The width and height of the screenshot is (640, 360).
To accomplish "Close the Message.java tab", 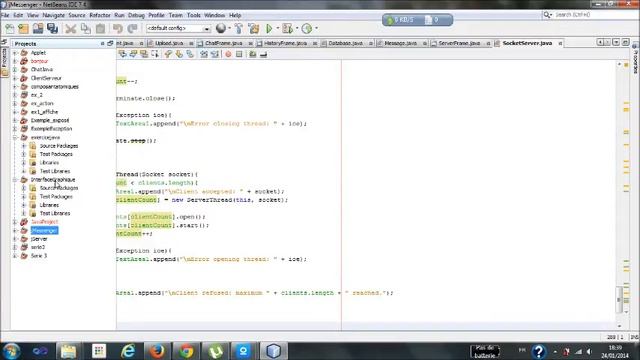I will (x=425, y=43).
